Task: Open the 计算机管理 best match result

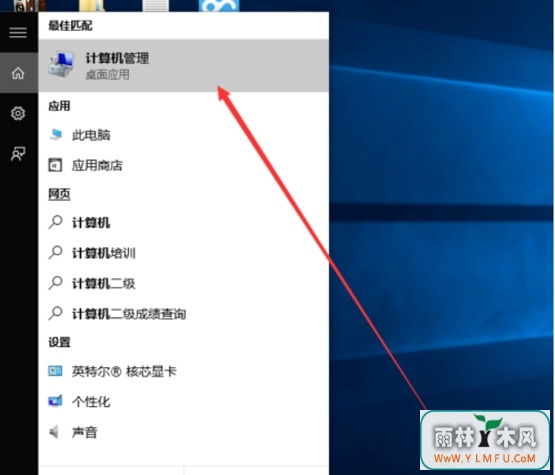Action: 183,65
